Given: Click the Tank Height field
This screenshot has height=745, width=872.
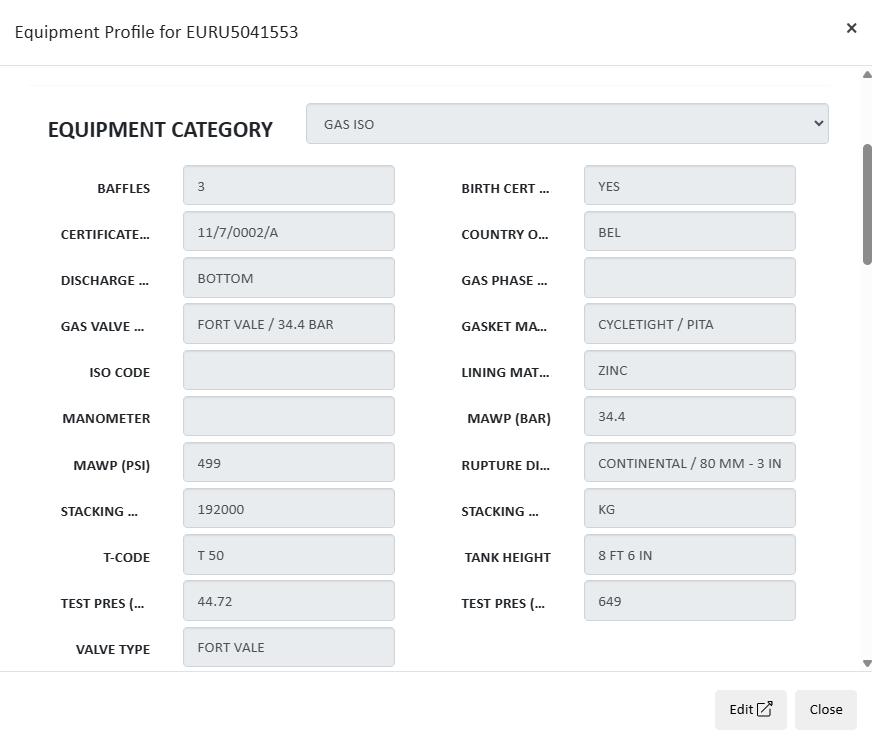Looking at the screenshot, I should pos(689,555).
